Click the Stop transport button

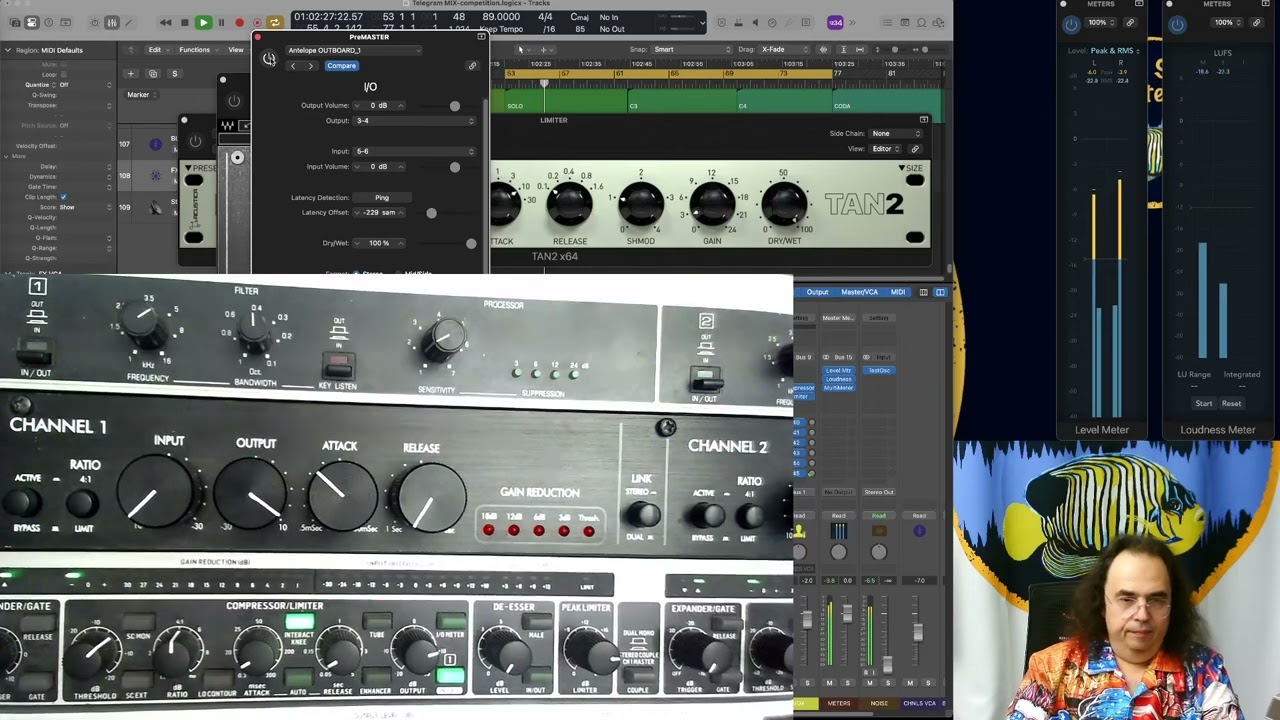[185, 22]
